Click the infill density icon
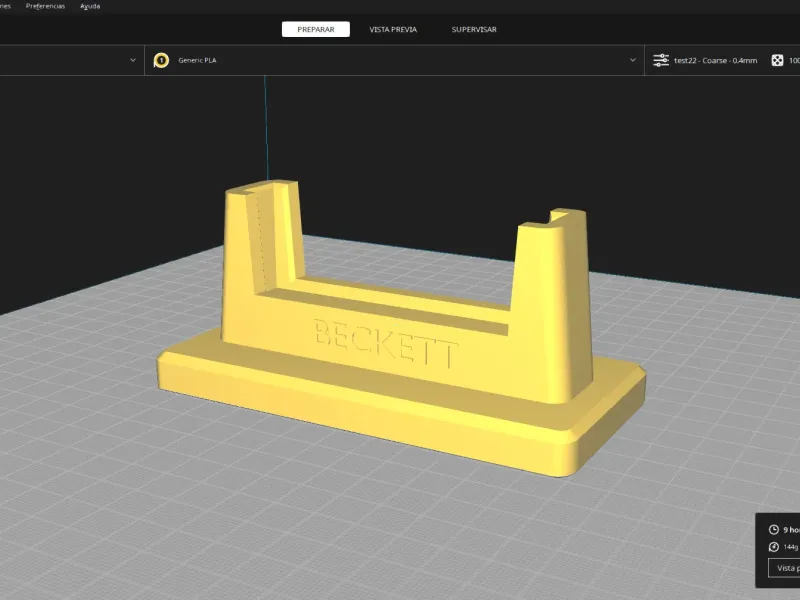800x600 pixels. pos(777,60)
